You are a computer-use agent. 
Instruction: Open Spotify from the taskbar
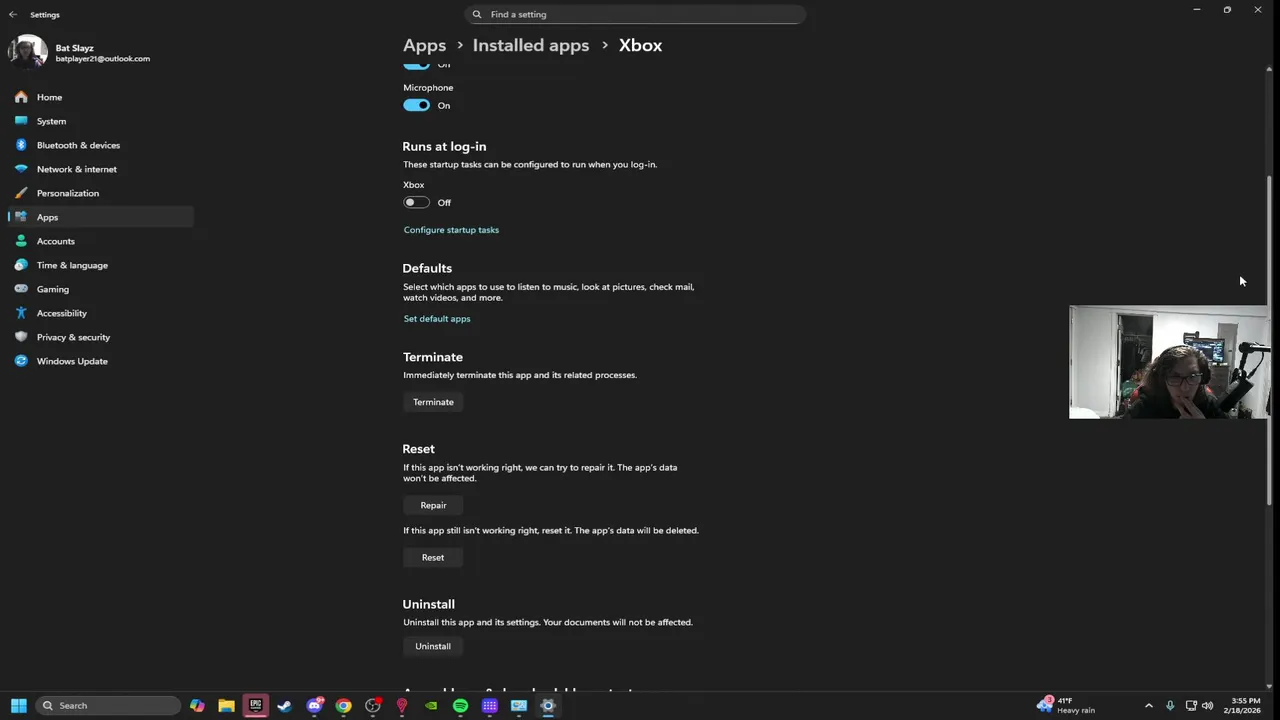point(460,705)
